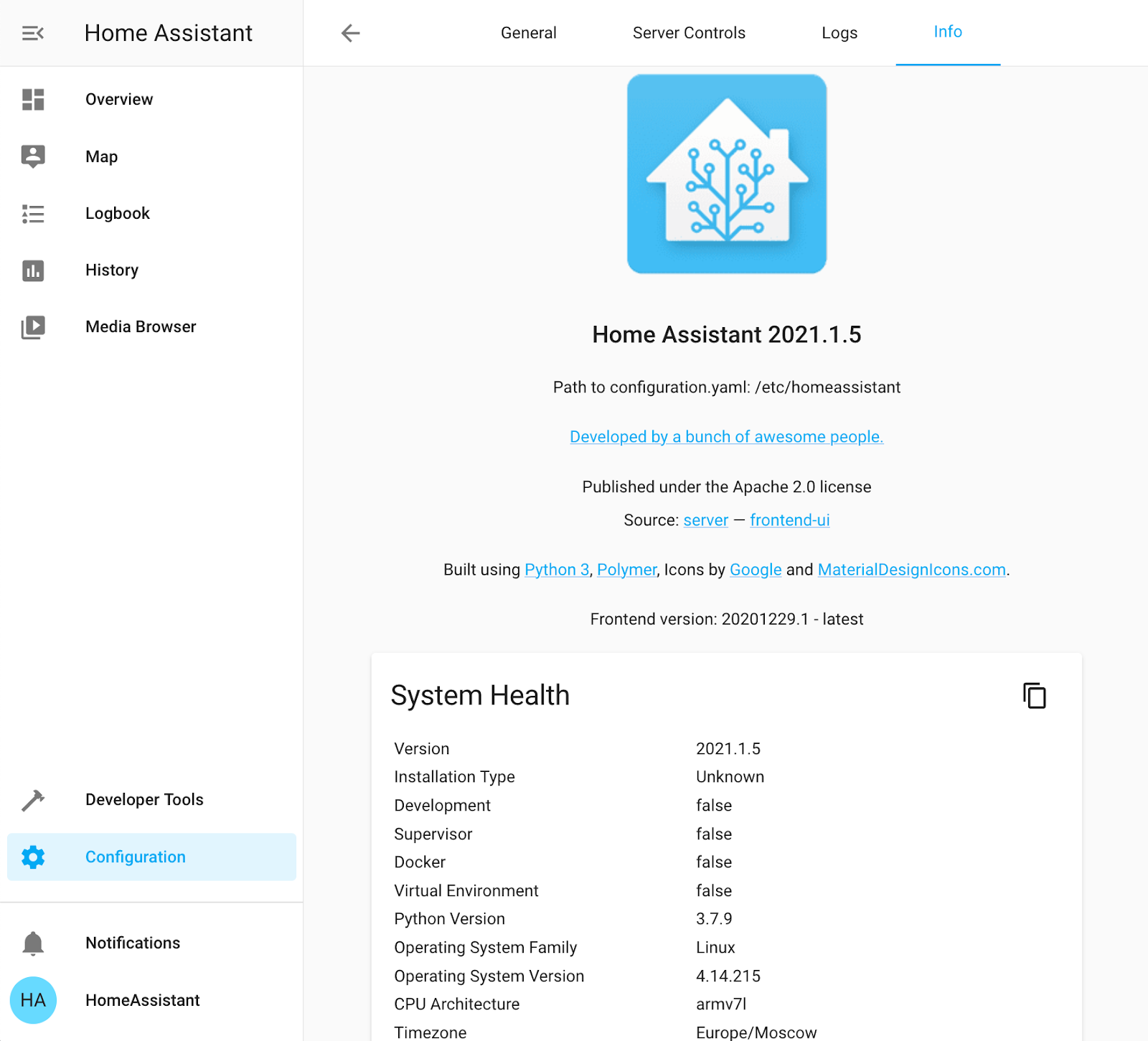Click the Timezone value Europe/Moscow
This screenshot has width=1148, height=1041.
point(756,1032)
